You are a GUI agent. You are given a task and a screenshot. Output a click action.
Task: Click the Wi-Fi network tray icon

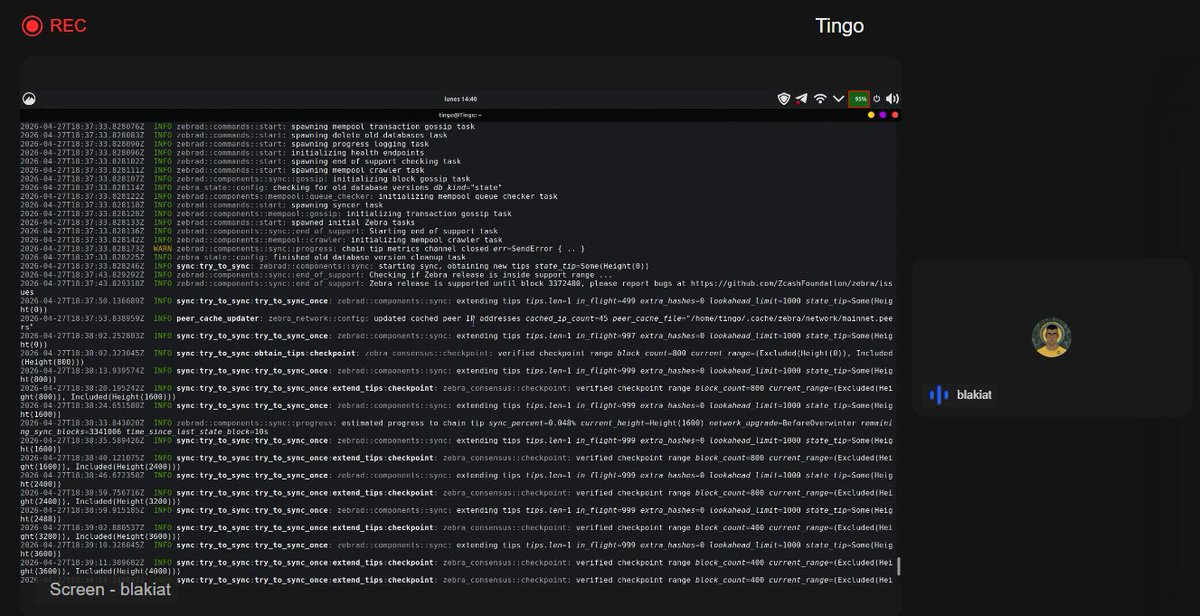[820, 99]
